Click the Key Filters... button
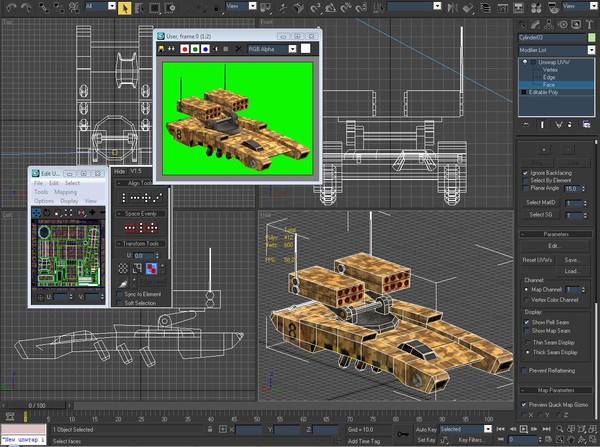This screenshot has width=600, height=447. pos(471,440)
